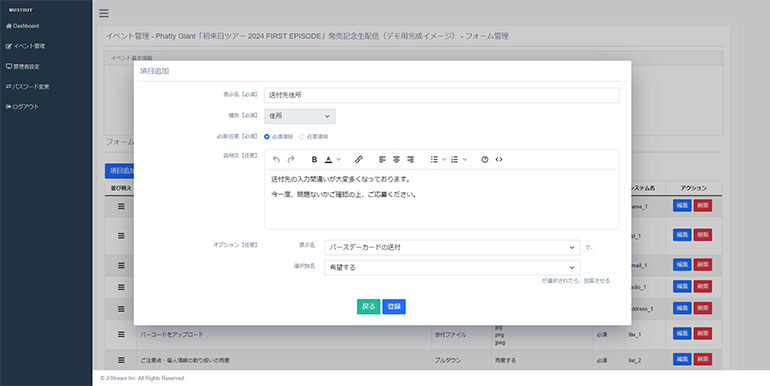
Task: Click 編集 for the list_2 row
Action: click(682, 359)
